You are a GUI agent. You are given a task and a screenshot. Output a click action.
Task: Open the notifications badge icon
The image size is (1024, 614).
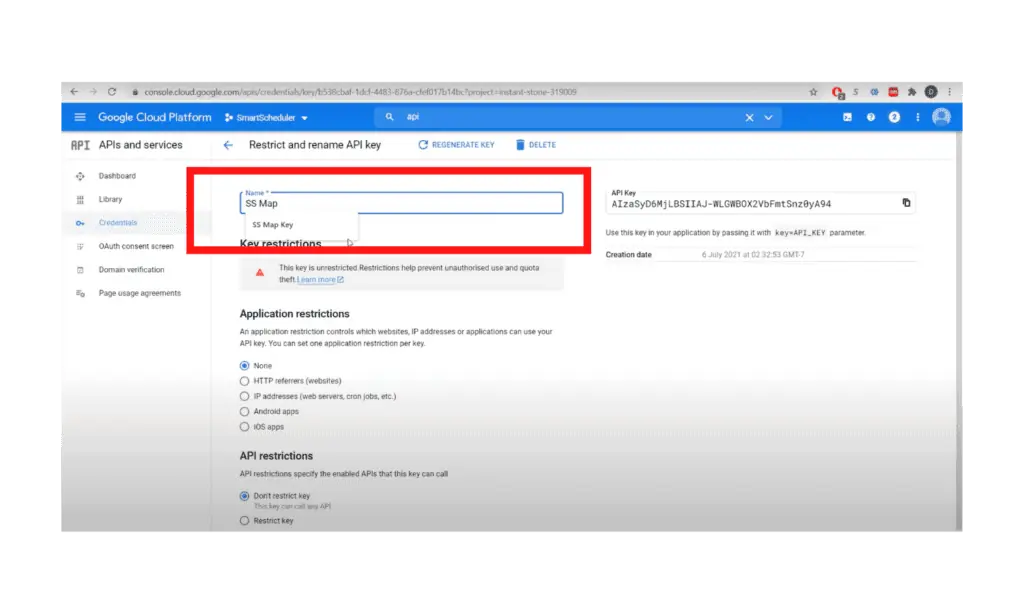(x=894, y=118)
